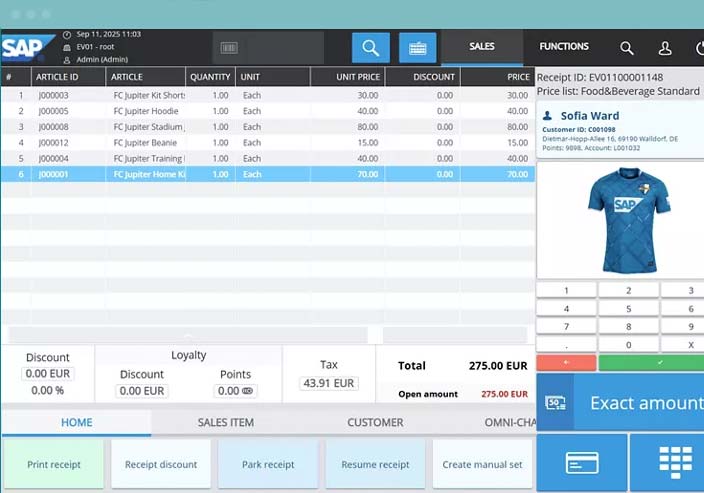Click the Create manual set button

(x=483, y=464)
